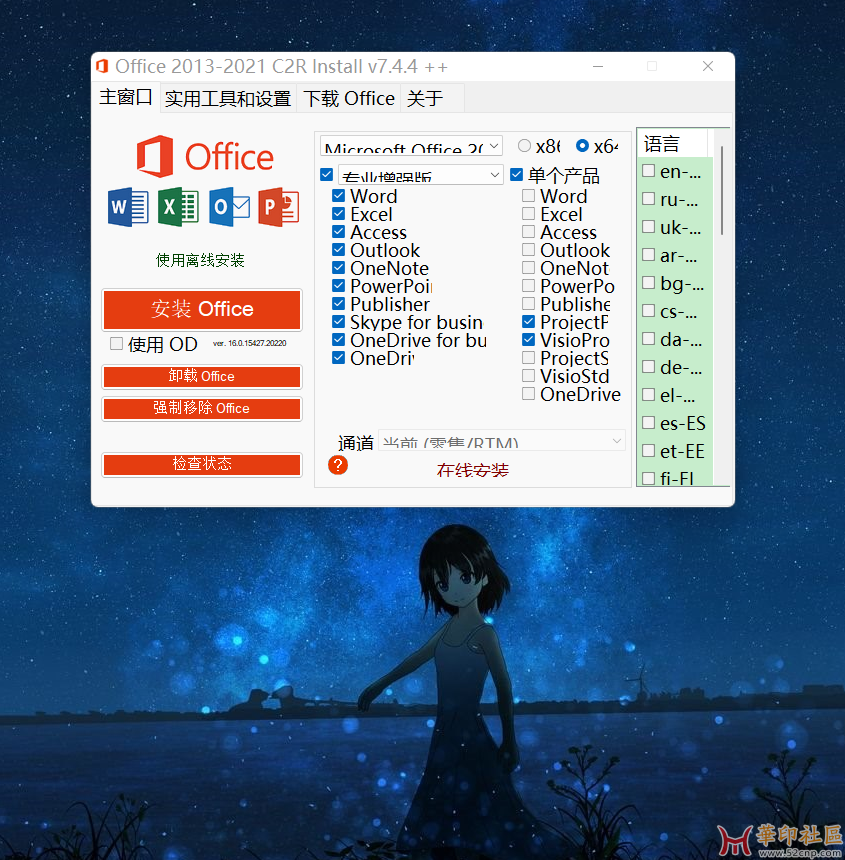Viewport: 845px width, 860px height.
Task: Click the Office title bar icon
Action: 103,66
